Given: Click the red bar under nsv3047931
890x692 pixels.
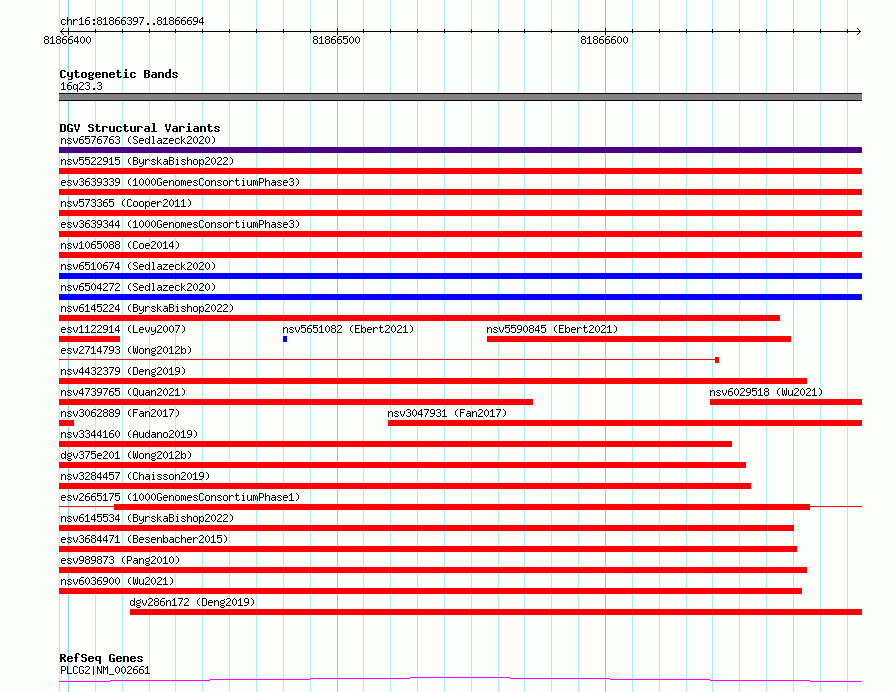Looking at the screenshot, I should (x=625, y=423).
